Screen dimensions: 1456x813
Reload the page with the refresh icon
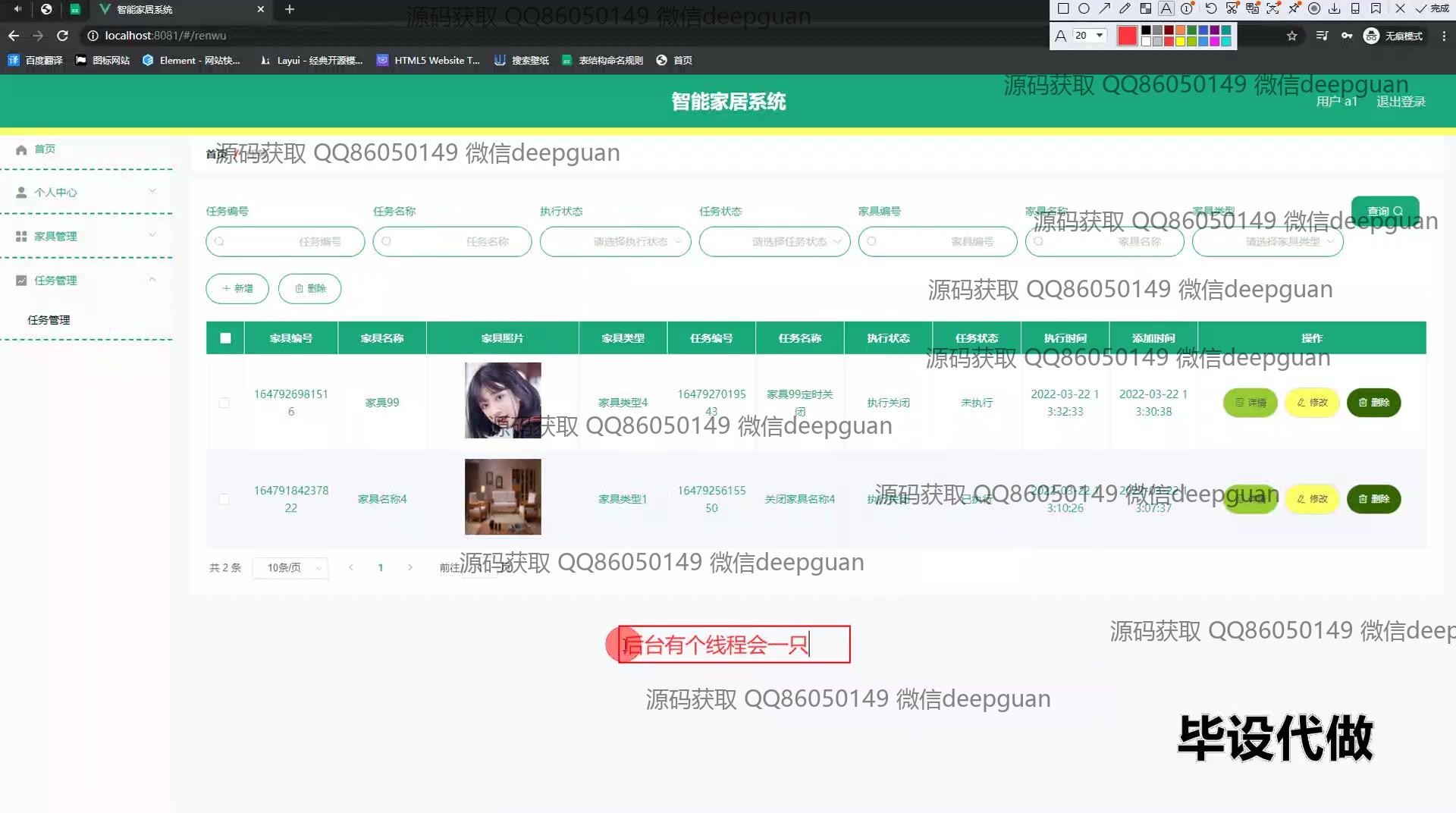pyautogui.click(x=63, y=36)
